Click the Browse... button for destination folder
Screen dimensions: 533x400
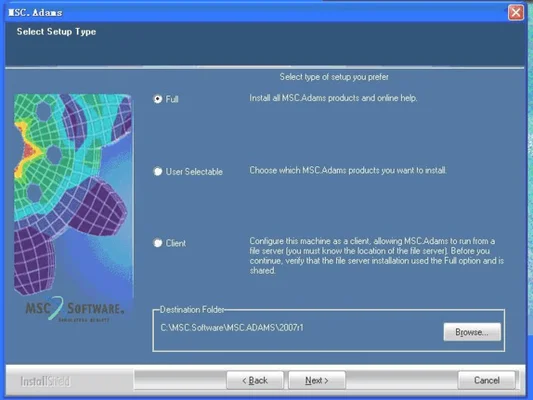(472, 332)
